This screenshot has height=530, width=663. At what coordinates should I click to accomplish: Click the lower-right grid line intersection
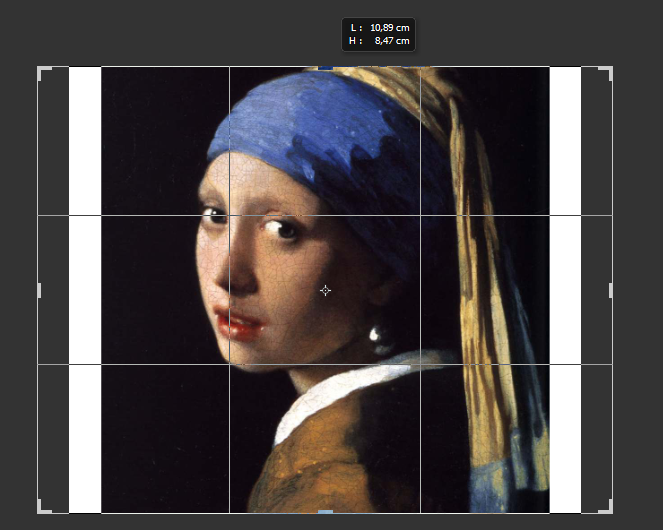click(x=420, y=364)
